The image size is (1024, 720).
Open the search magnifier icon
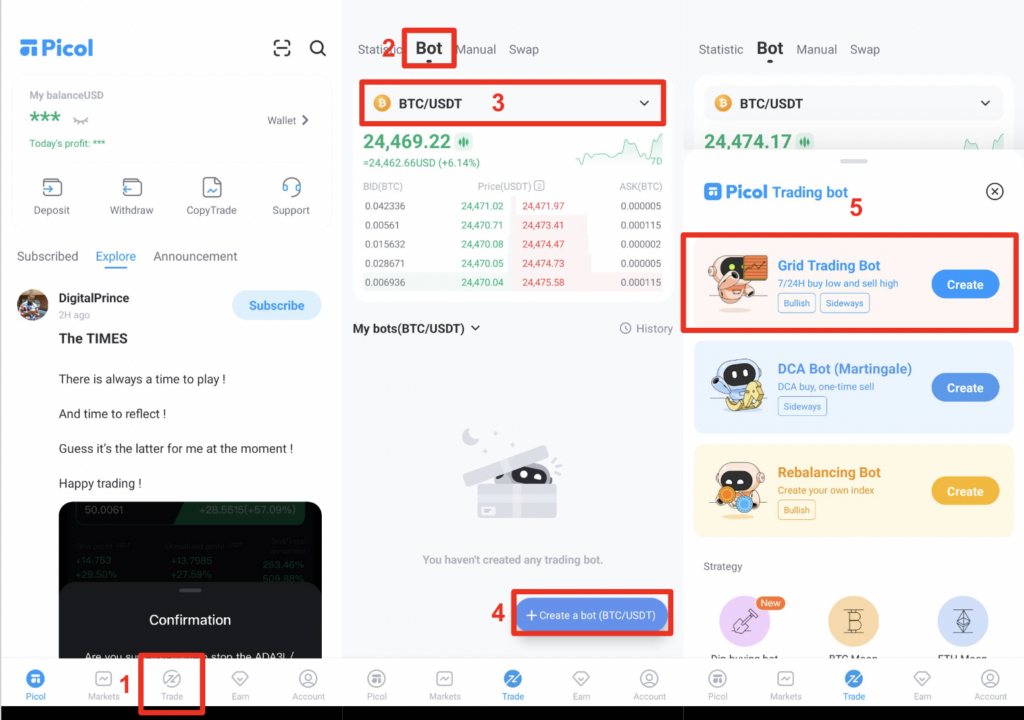click(x=317, y=48)
